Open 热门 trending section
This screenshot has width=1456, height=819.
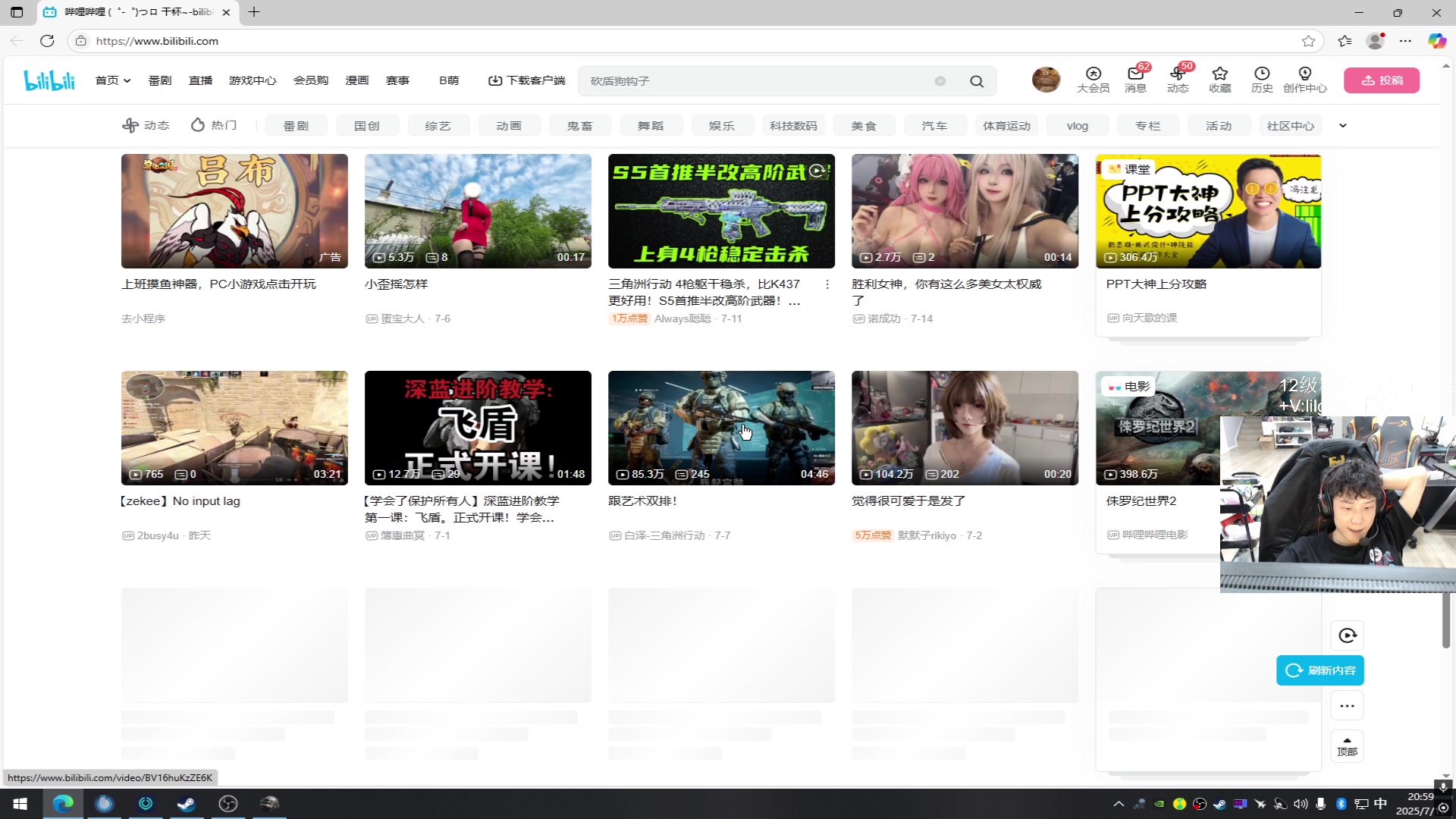pos(214,125)
